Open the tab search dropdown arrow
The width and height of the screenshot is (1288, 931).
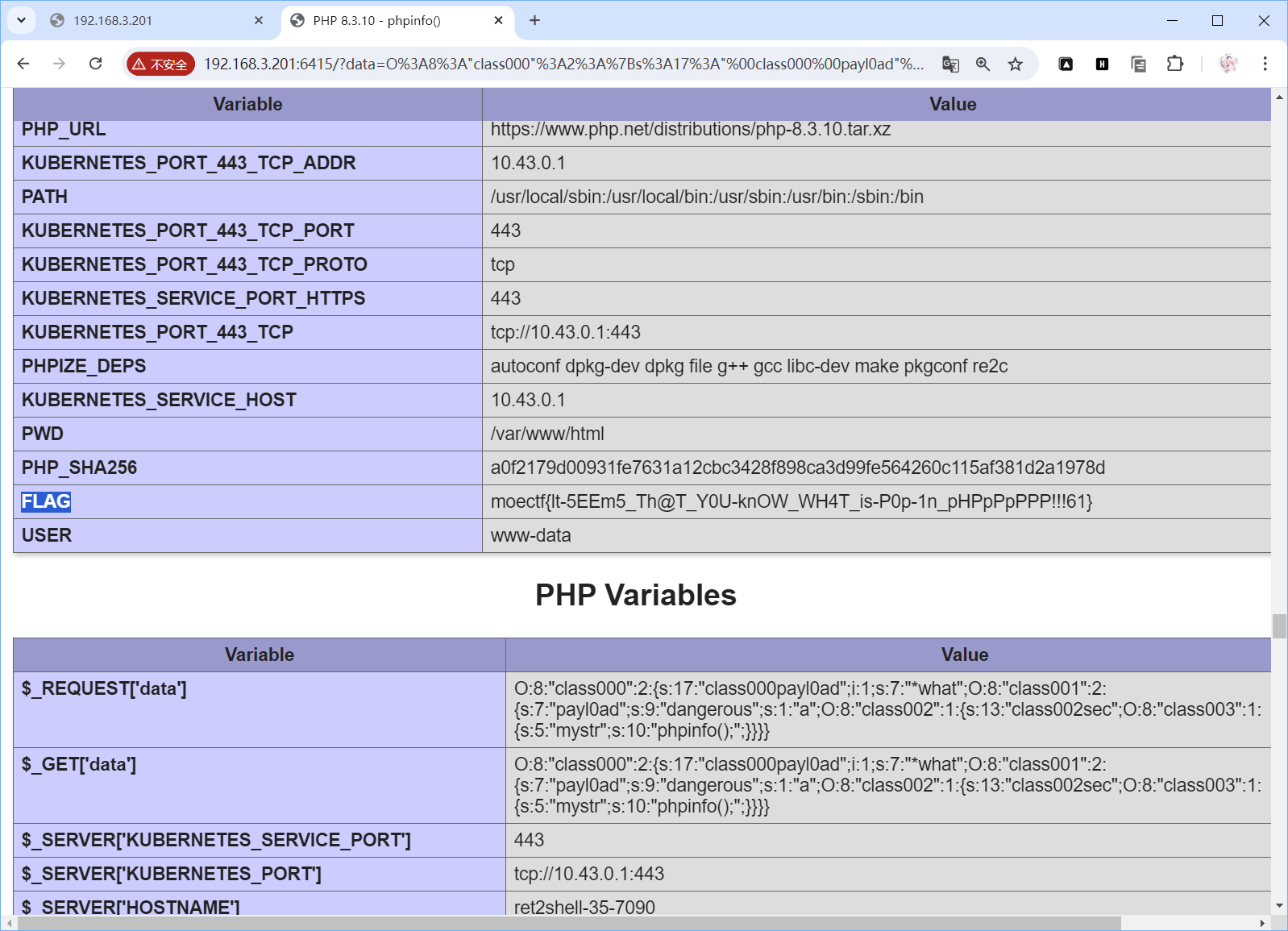coord(21,20)
